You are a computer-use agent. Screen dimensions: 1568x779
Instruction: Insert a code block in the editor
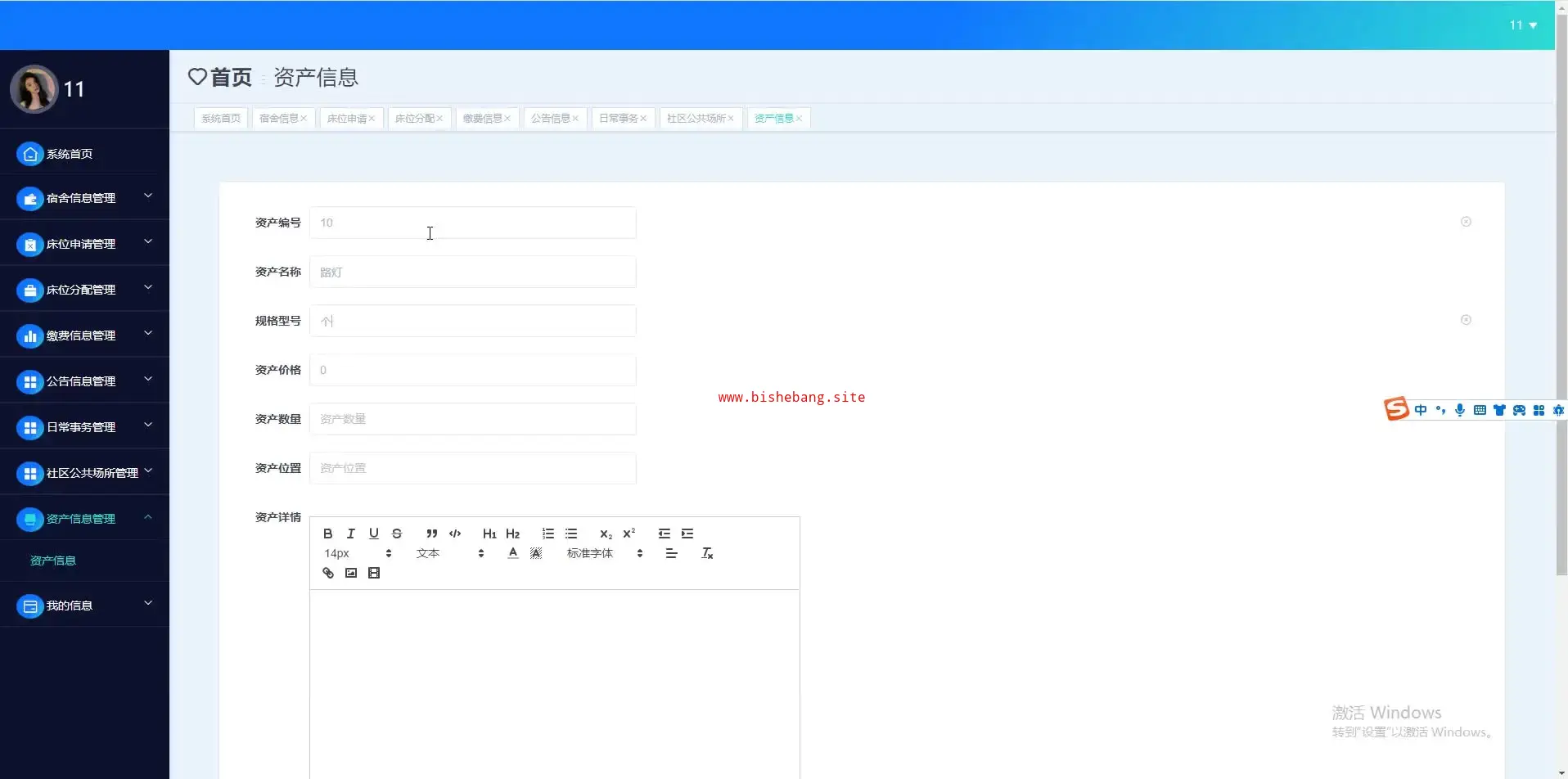[x=455, y=534]
